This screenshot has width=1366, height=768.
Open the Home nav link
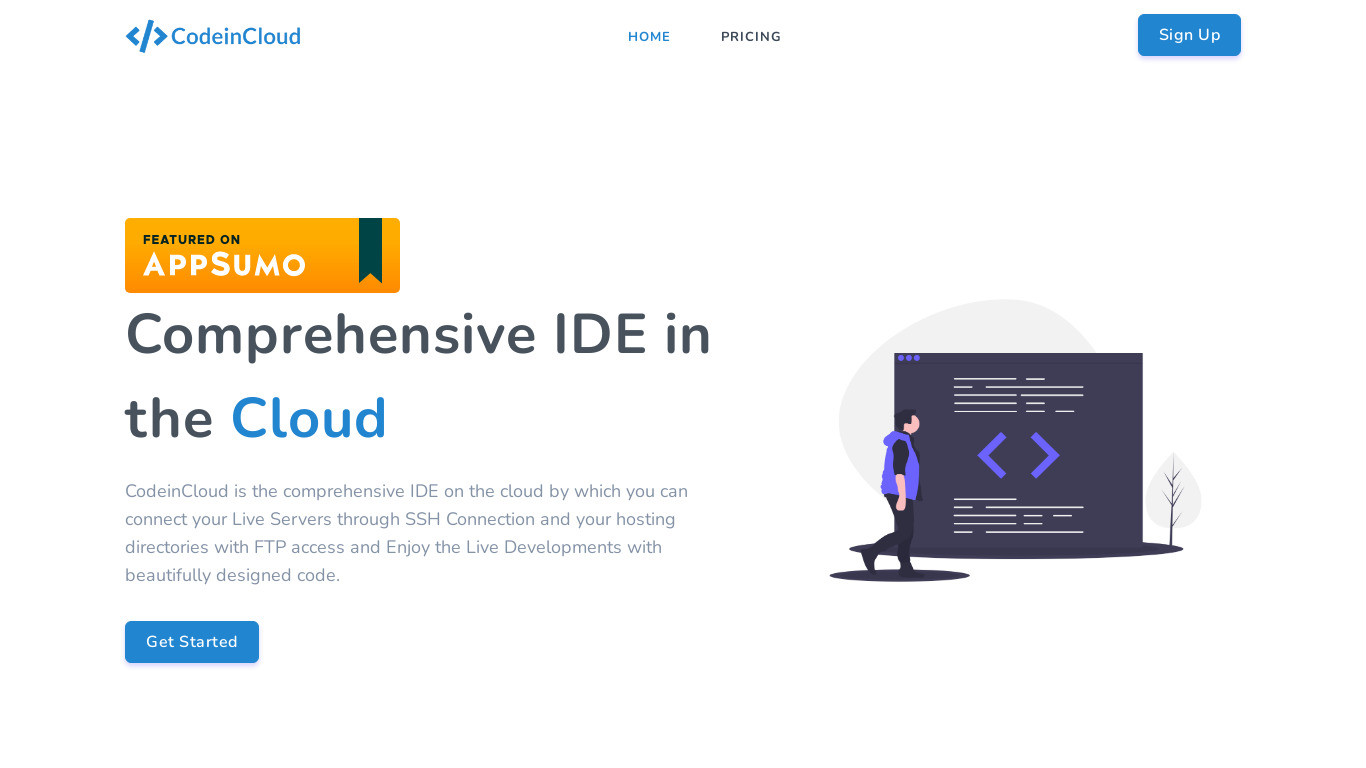pyautogui.click(x=649, y=37)
